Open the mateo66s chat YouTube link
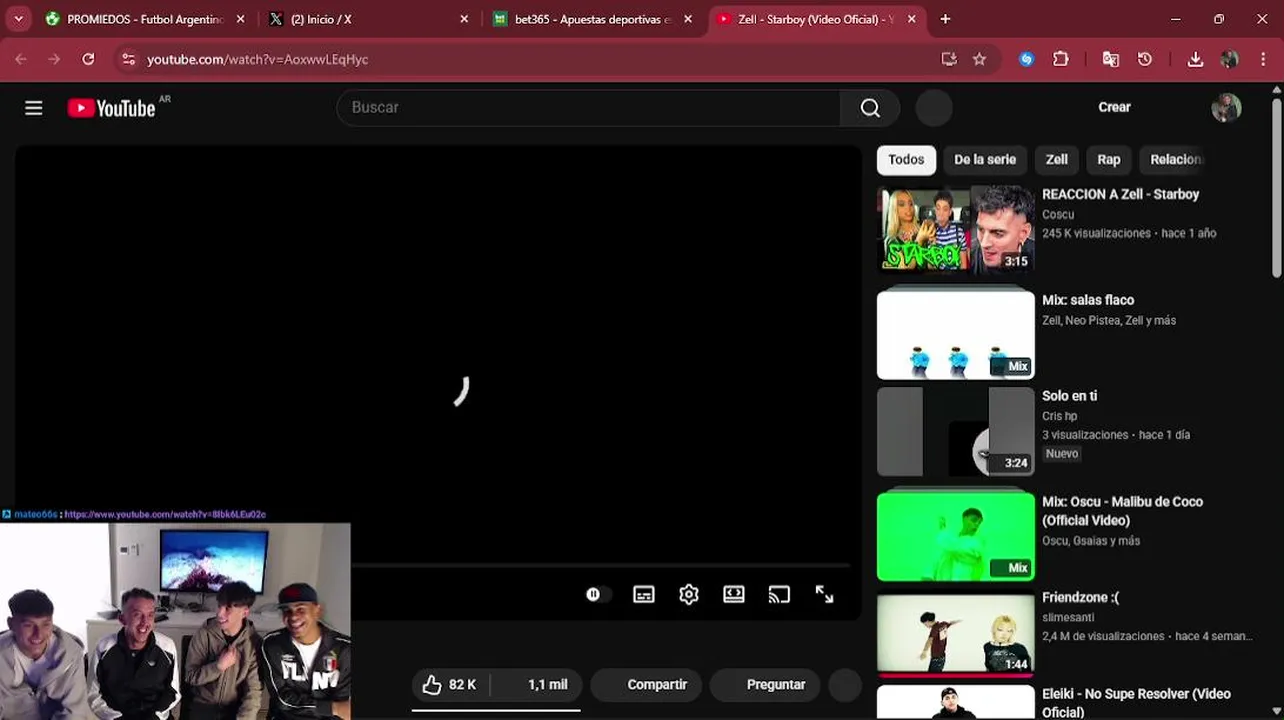1284x720 pixels. [x=165, y=514]
